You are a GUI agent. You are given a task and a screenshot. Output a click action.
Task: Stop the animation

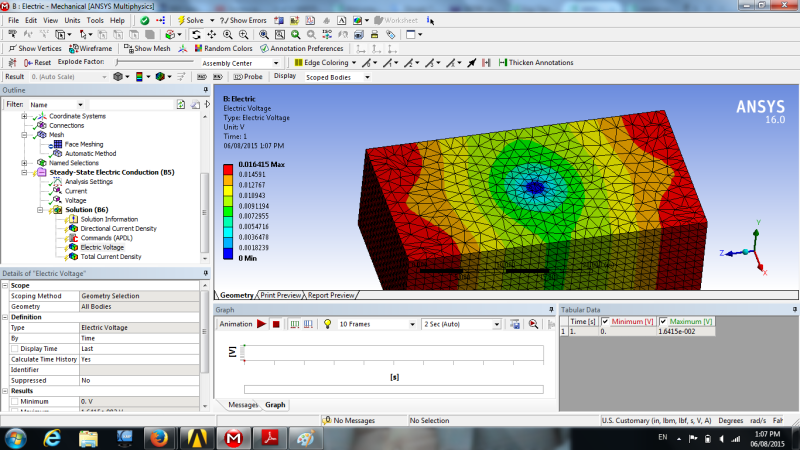click(276, 324)
